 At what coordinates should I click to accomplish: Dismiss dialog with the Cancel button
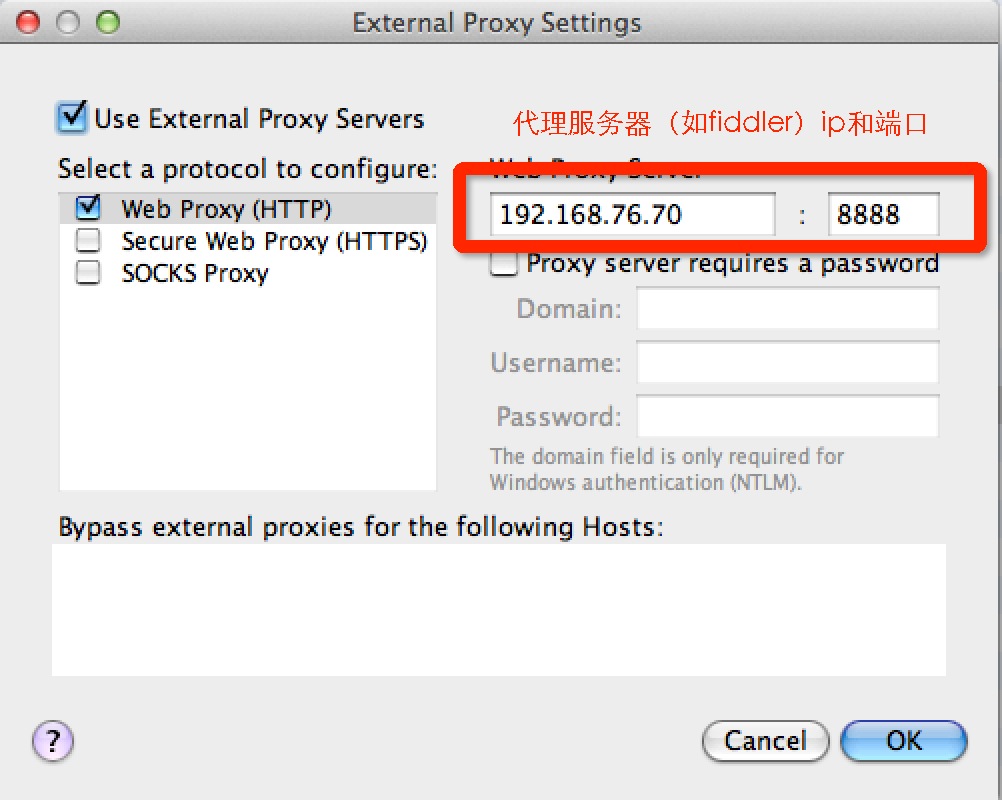pyautogui.click(x=765, y=741)
